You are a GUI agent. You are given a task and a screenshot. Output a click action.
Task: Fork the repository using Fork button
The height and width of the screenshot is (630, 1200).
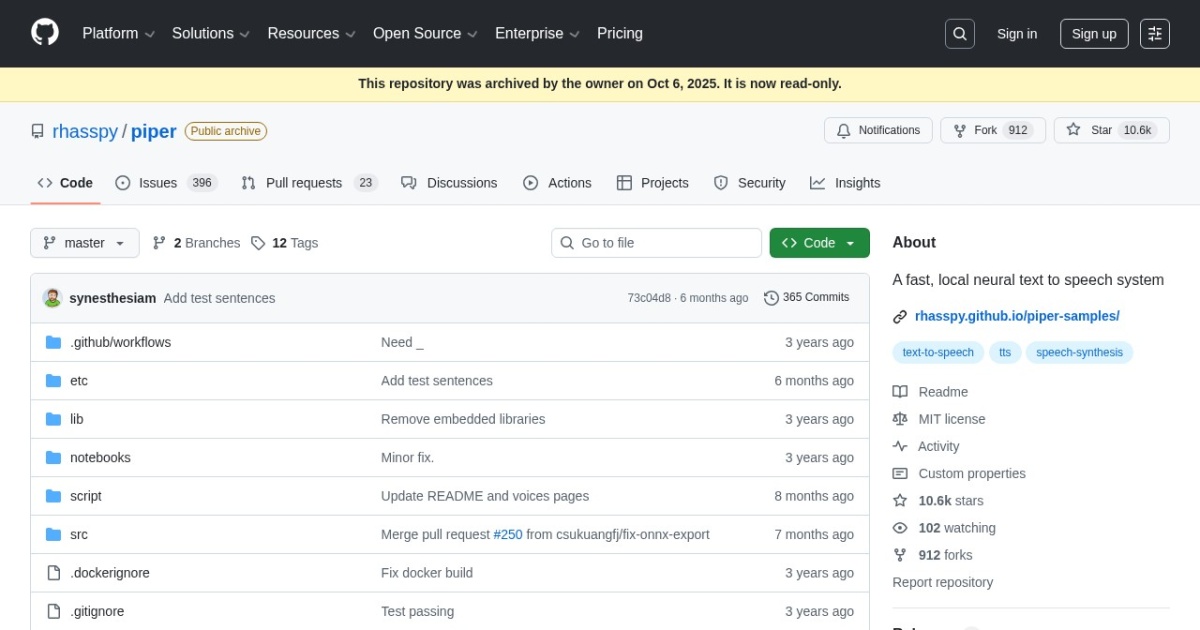[992, 130]
